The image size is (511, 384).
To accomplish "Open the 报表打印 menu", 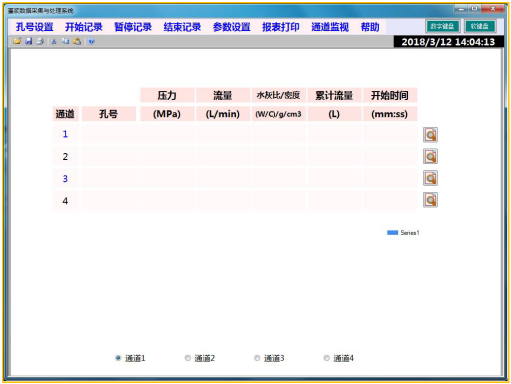I will (x=281, y=27).
